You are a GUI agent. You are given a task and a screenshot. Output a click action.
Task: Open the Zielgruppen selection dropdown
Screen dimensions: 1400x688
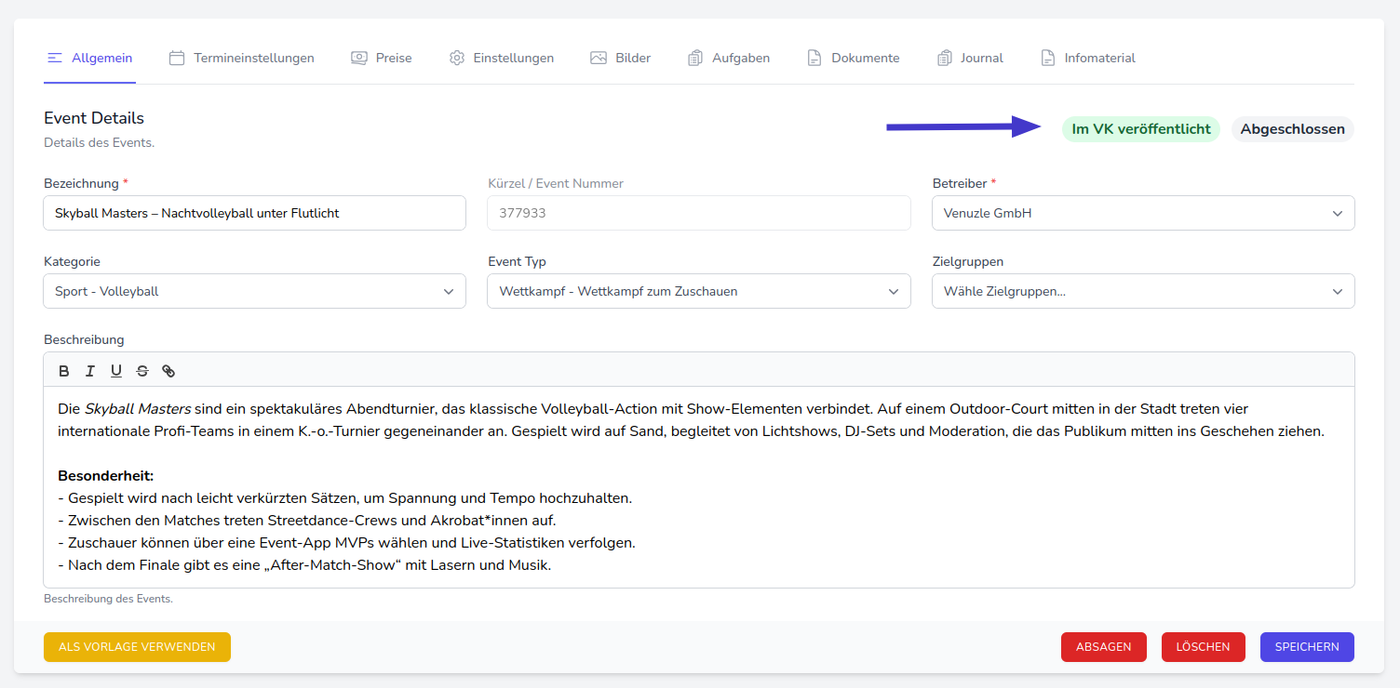tap(1142, 292)
